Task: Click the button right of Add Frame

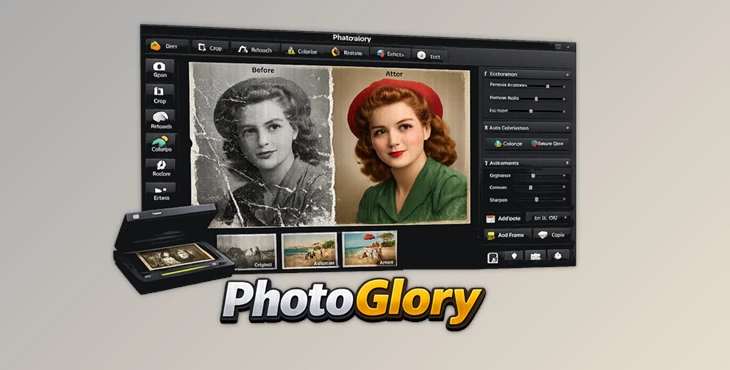Action: 551,235
